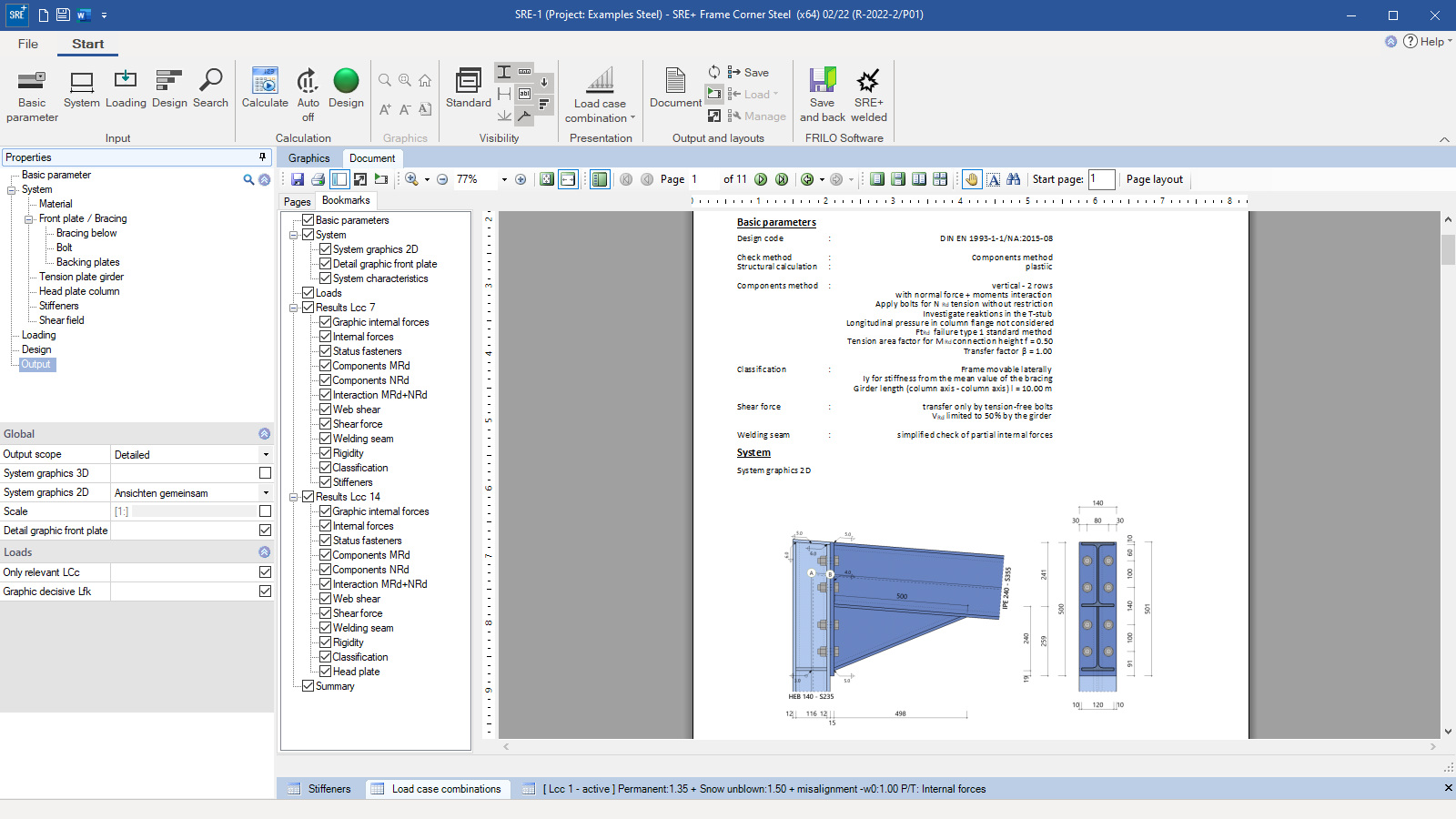Screen dimensions: 1456x819
Task: Switch to the Graphics tab
Action: (x=309, y=158)
